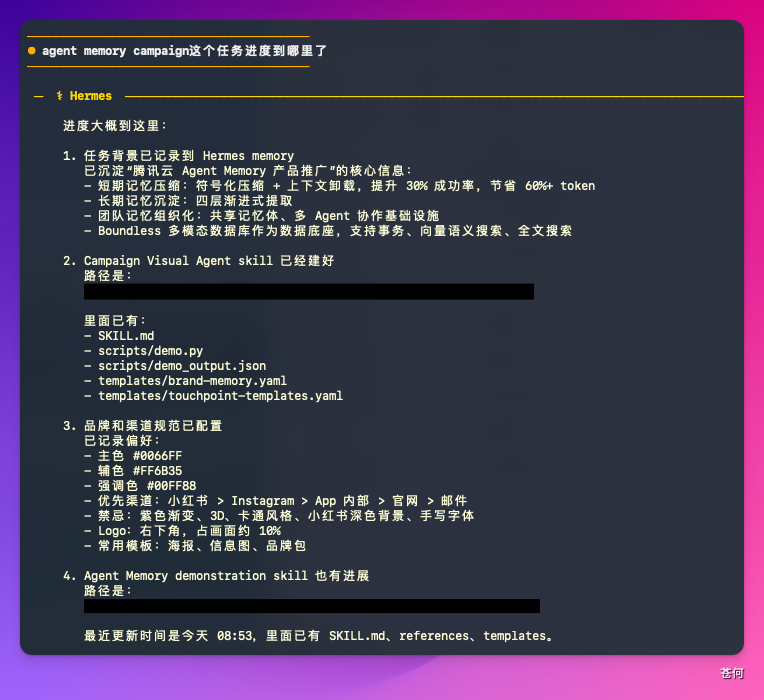The image size is (764, 700).
Task: Click the main color value '#0066FF'
Action: (x=157, y=456)
